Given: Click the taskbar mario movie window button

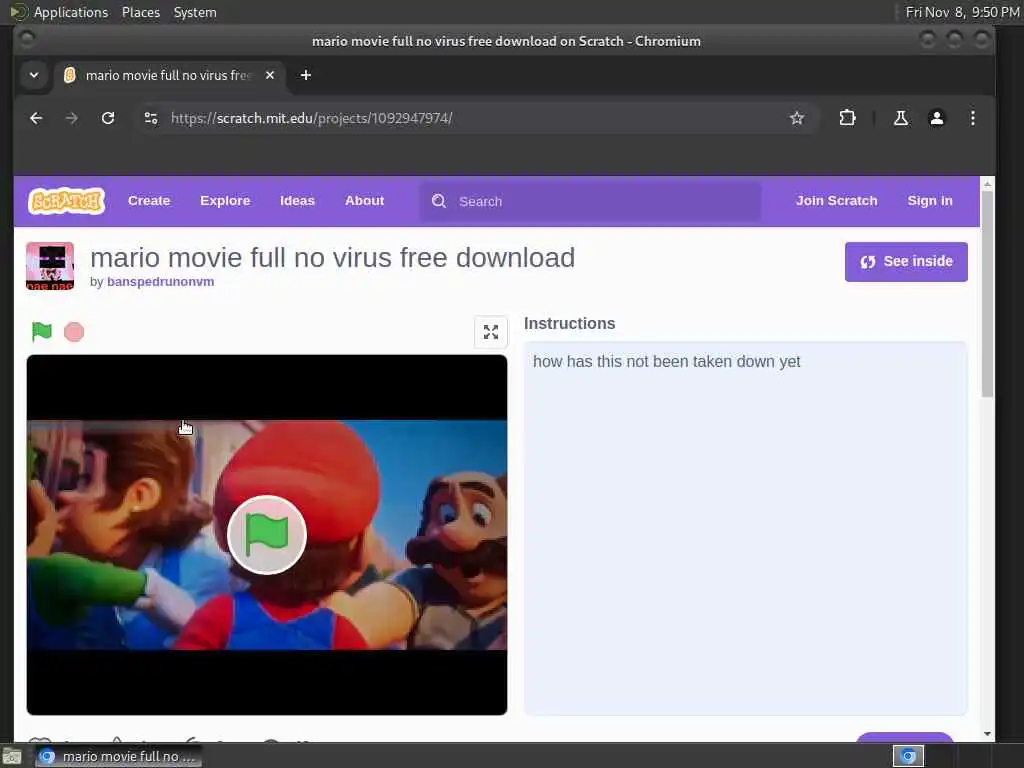Looking at the screenshot, I should pos(118,756).
